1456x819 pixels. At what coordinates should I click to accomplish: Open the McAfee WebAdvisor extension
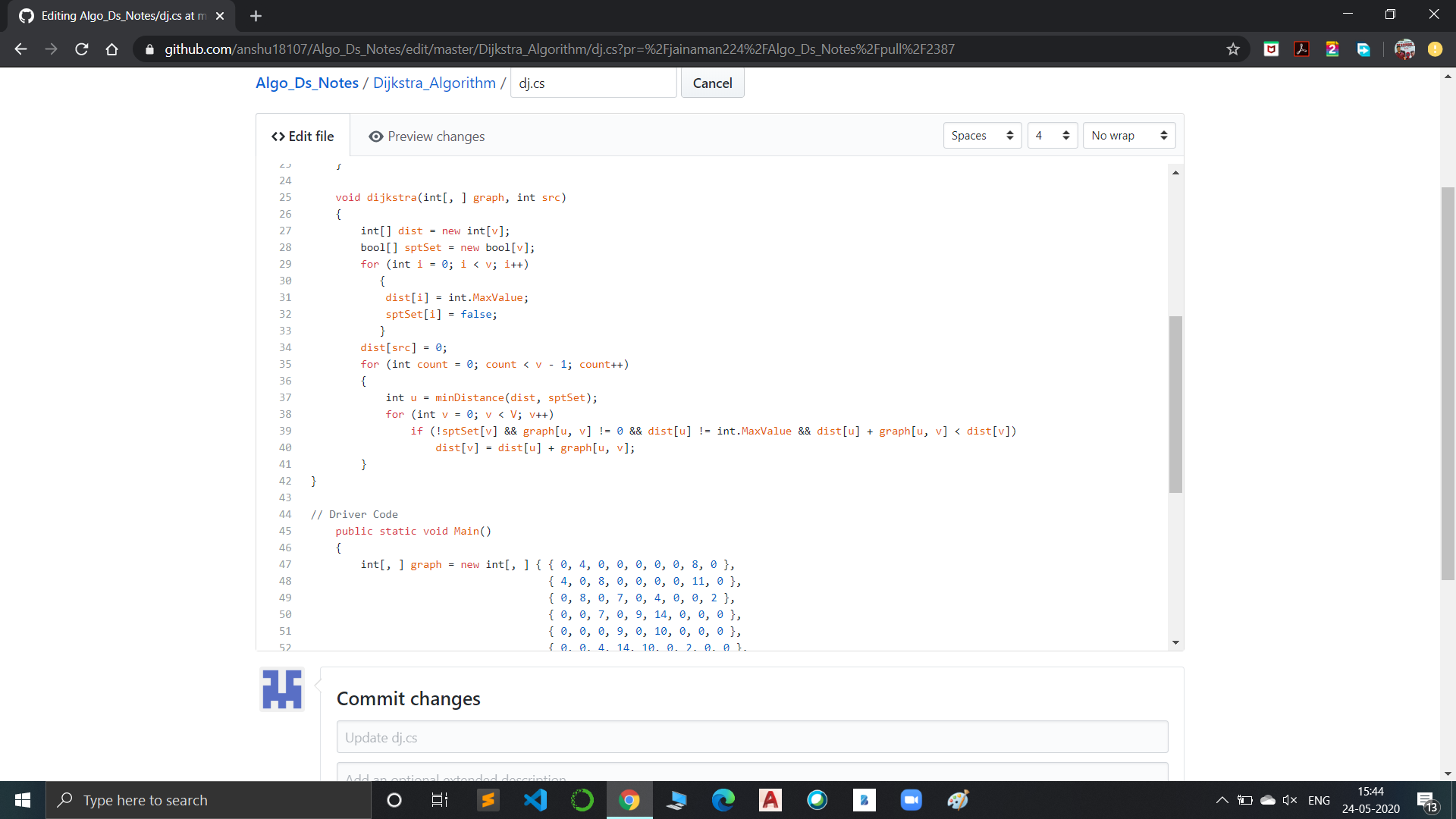pyautogui.click(x=1271, y=49)
